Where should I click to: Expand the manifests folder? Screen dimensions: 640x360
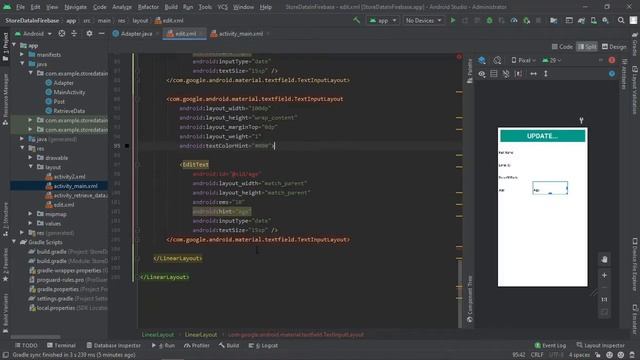[x=22, y=55]
